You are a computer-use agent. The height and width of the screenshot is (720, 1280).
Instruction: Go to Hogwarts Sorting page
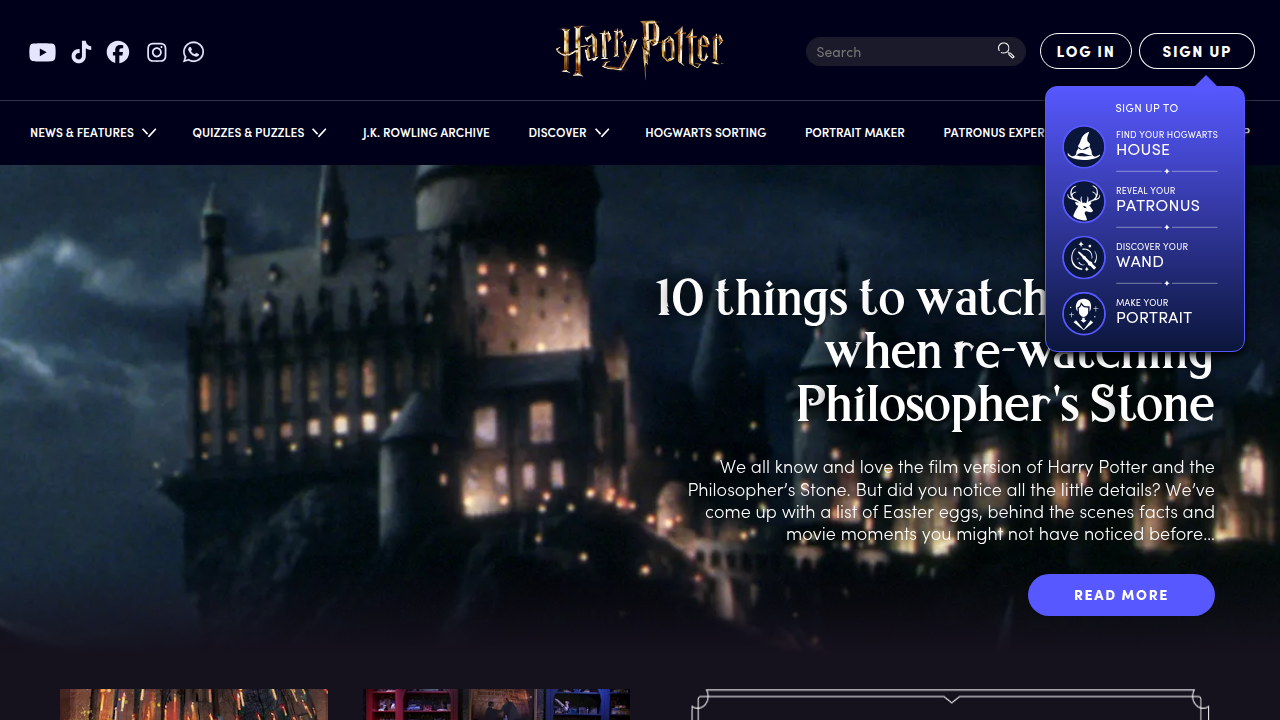[x=706, y=133]
